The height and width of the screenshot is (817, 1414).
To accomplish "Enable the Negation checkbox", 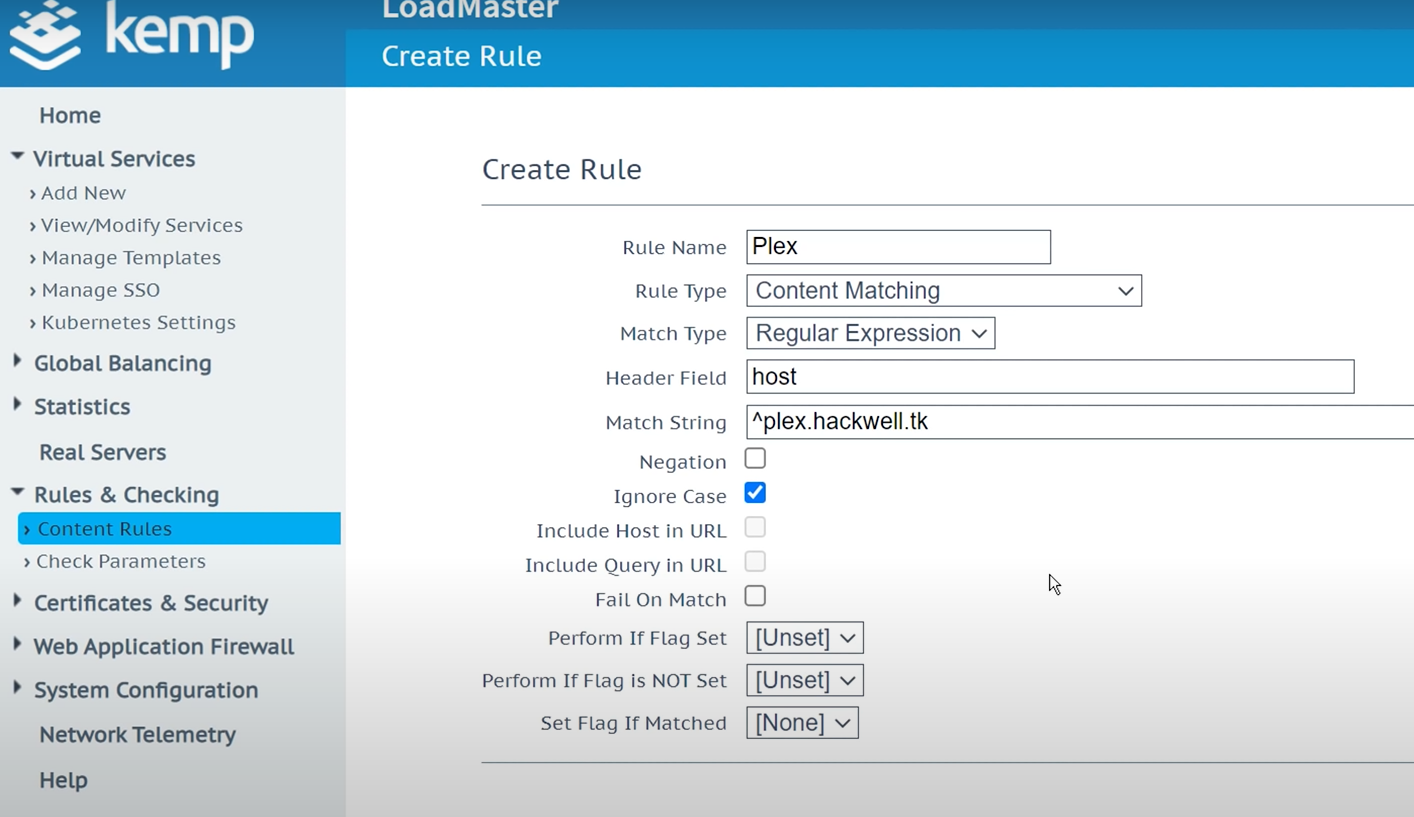I will point(755,459).
